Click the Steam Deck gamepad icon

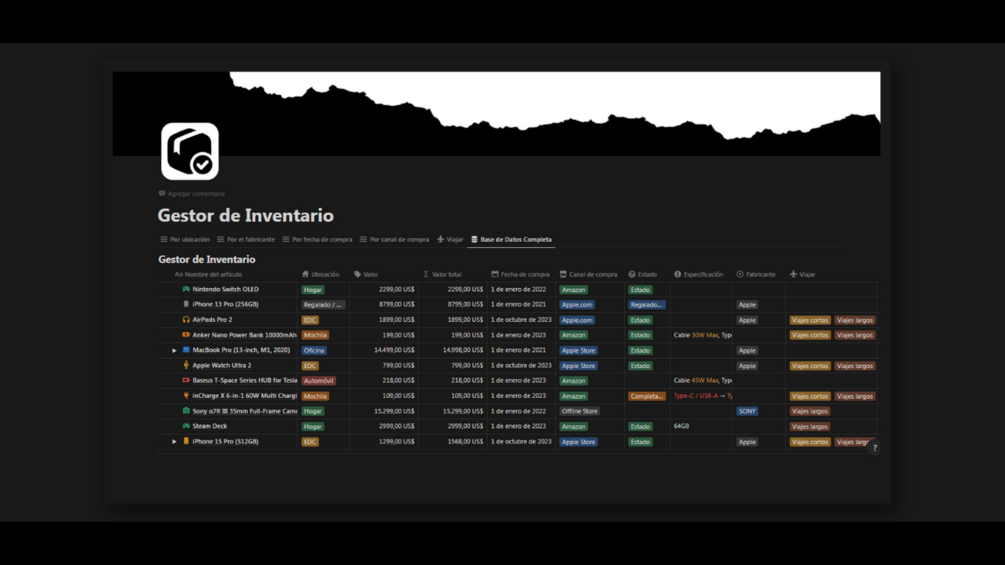coord(186,426)
